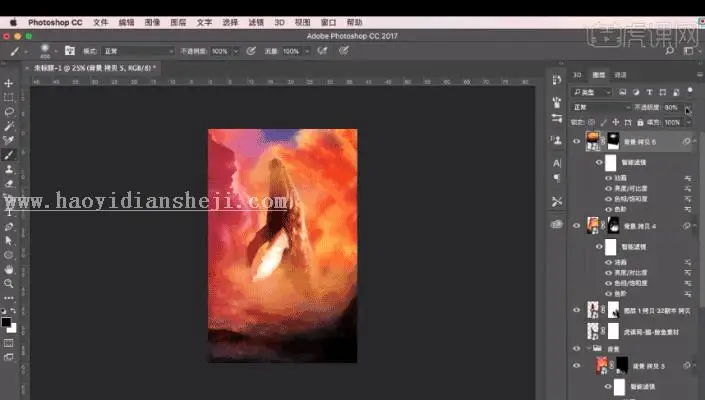Hide the 背景 拷贝 6 layer

[x=576, y=141]
